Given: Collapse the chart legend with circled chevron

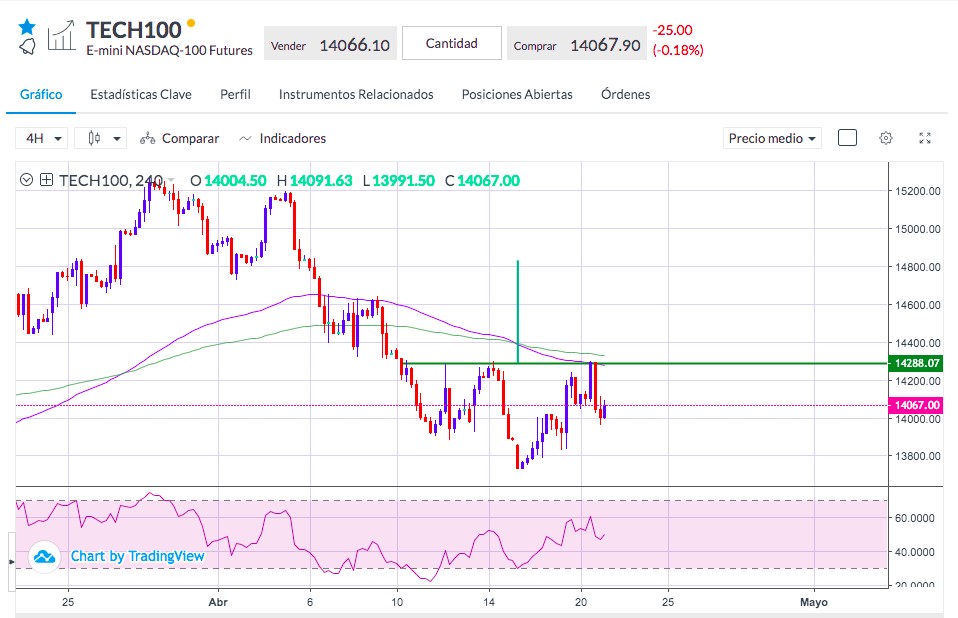Looking at the screenshot, I should 26,180.
